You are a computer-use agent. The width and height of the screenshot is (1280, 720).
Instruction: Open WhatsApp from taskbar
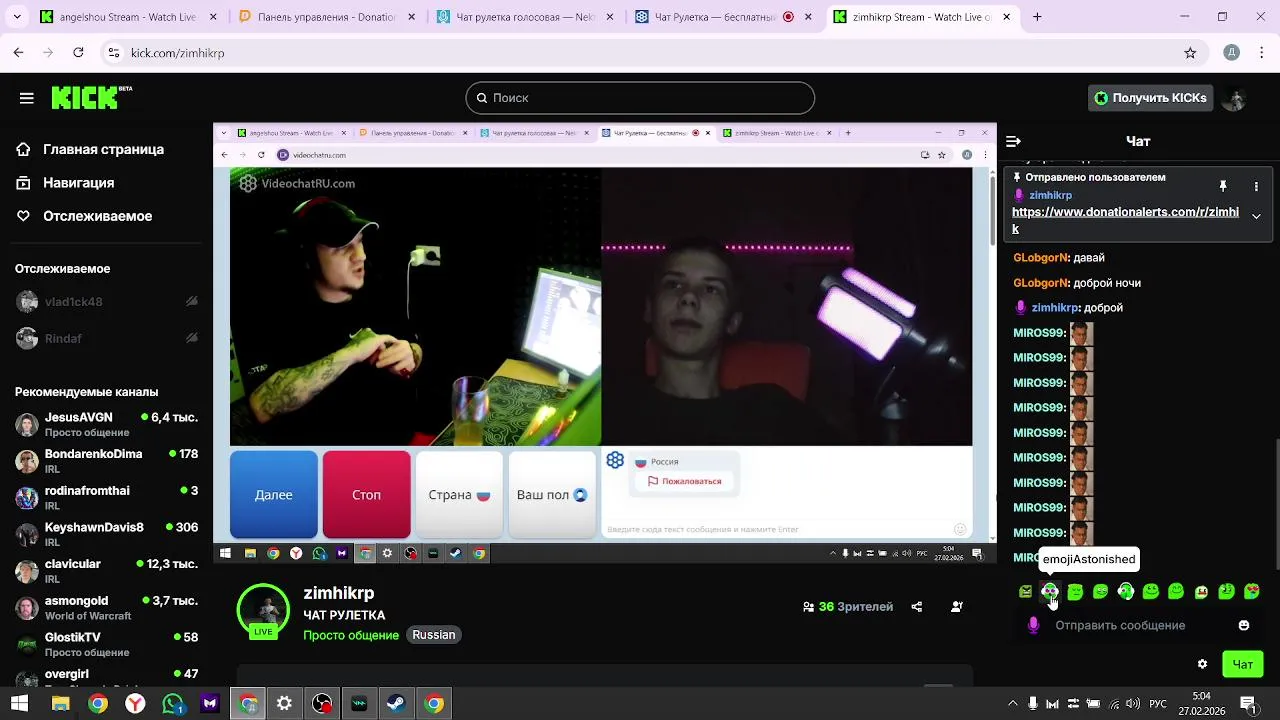pos(173,704)
